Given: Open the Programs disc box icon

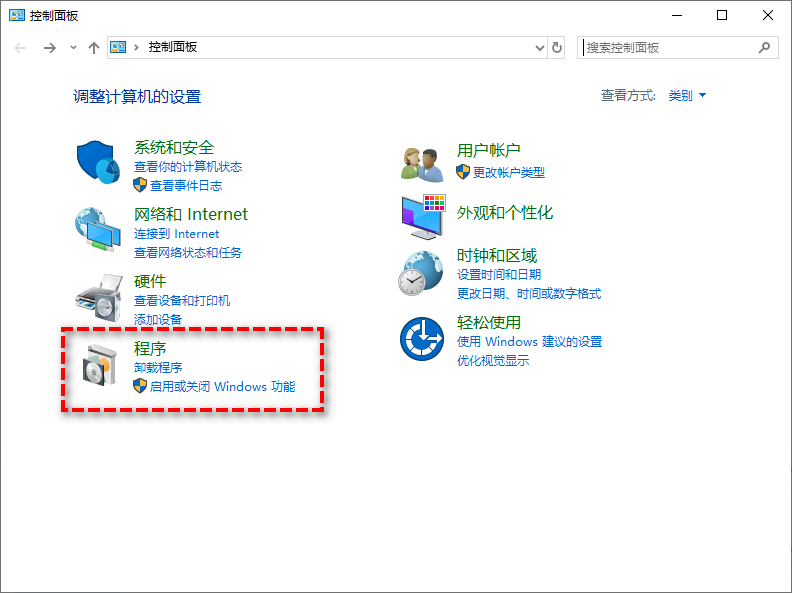Looking at the screenshot, I should [x=100, y=366].
